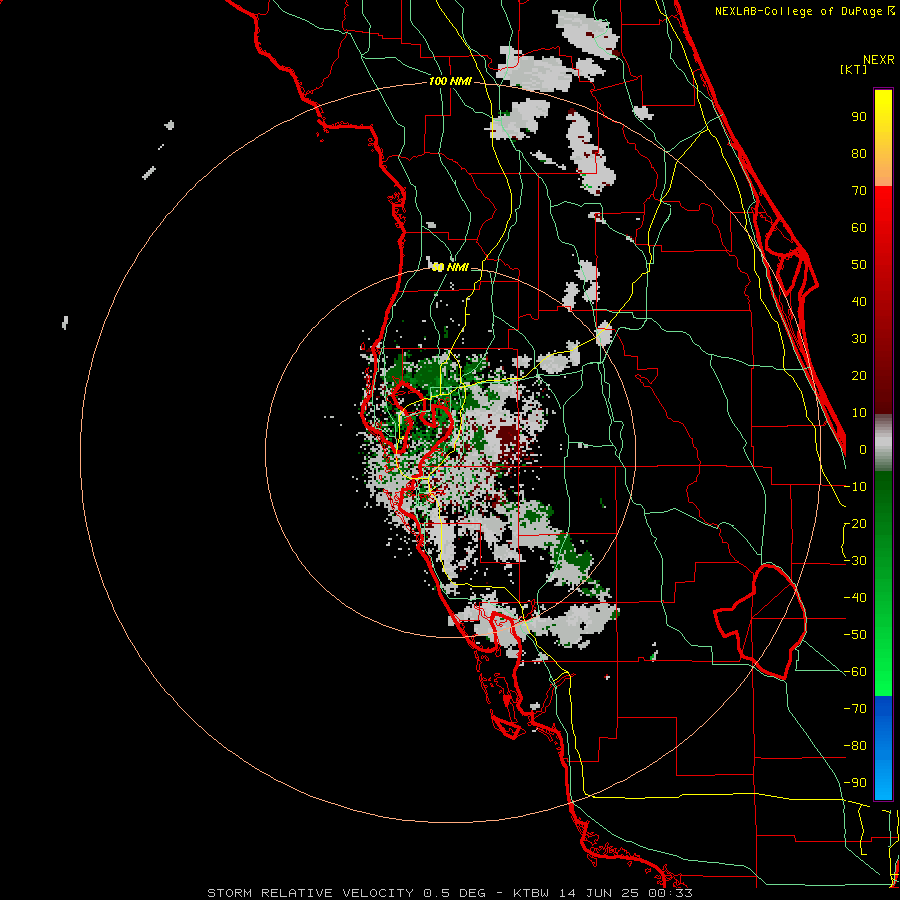Click the 10 value on the velocity scale
Image resolution: width=900 pixels, height=900 pixels.
(859, 413)
